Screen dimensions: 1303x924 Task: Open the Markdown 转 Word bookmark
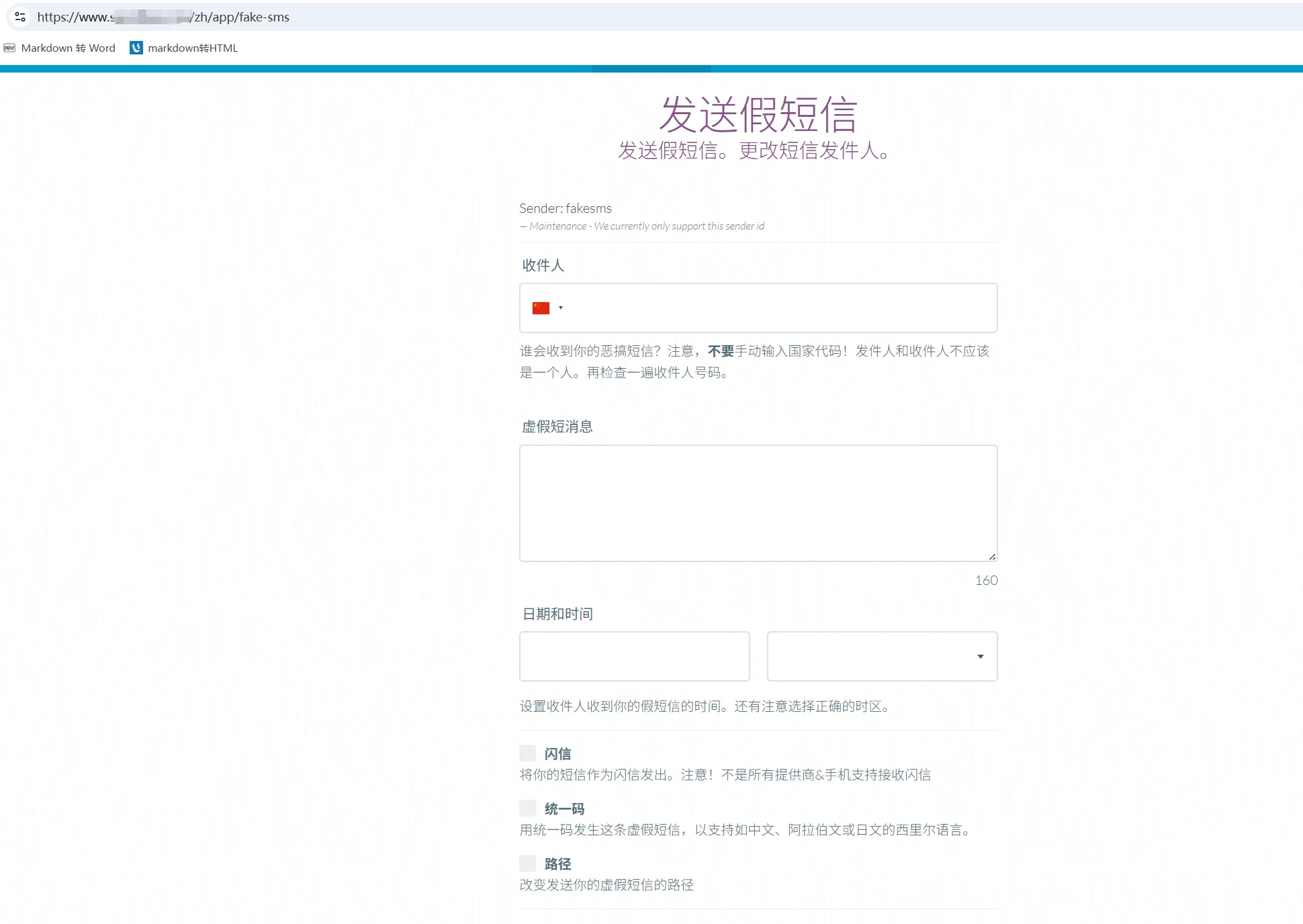tap(67, 48)
